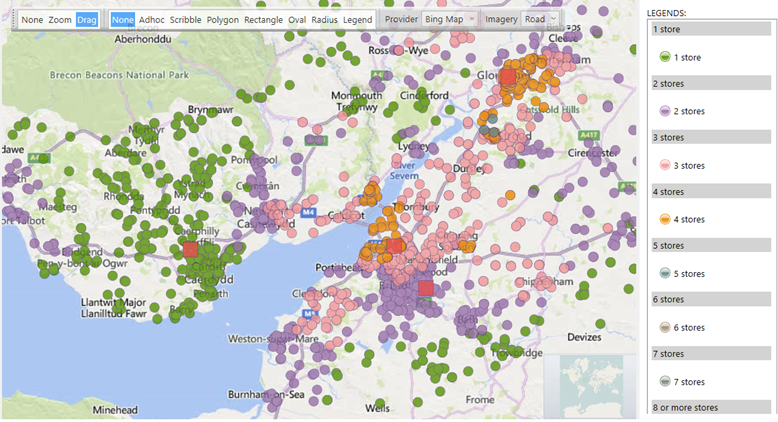This screenshot has width=778, height=422.
Task: Pick the Rectangle selection tool
Action: point(263,20)
